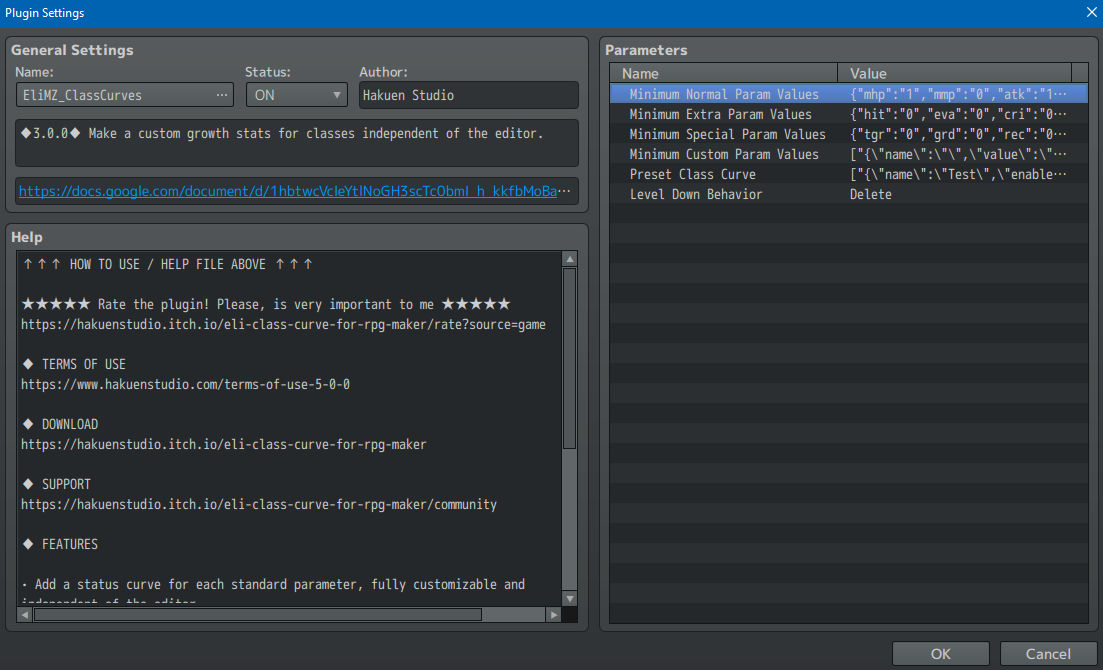The height and width of the screenshot is (670, 1103).
Task: Click the terms-of-use URL in help
Action: pyautogui.click(x=186, y=384)
